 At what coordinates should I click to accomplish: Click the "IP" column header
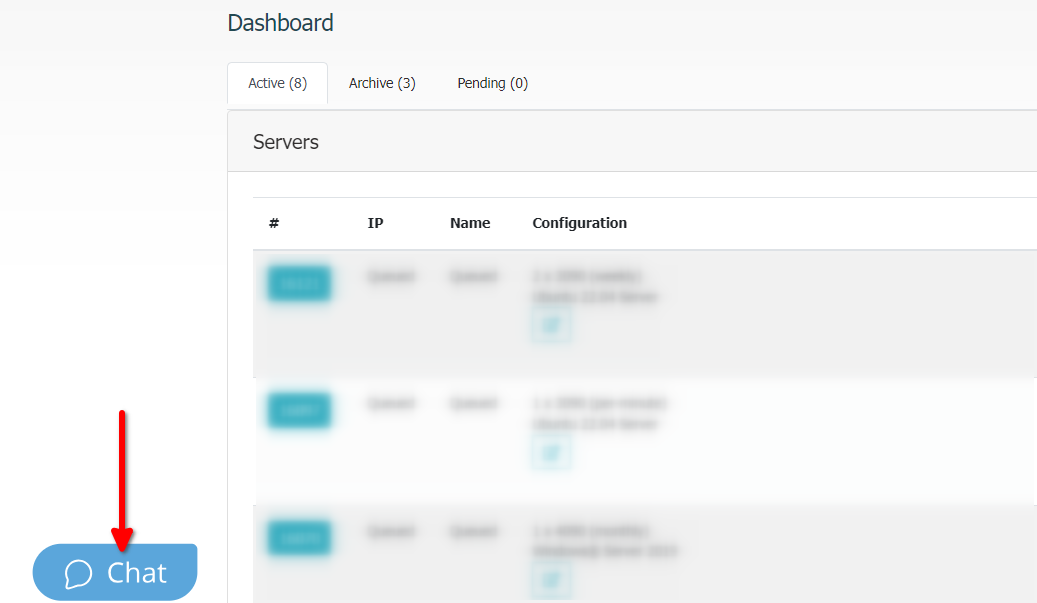coord(375,223)
